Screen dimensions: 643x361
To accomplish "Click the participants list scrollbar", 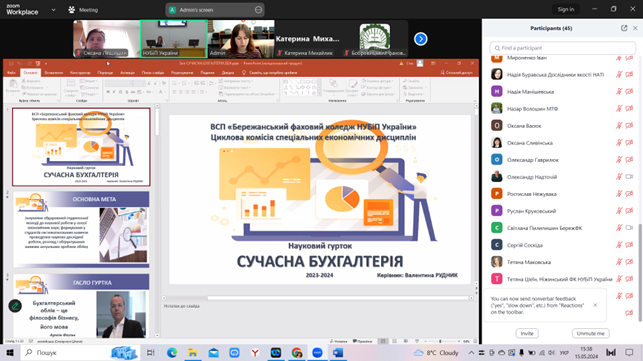I will tap(640, 272).
